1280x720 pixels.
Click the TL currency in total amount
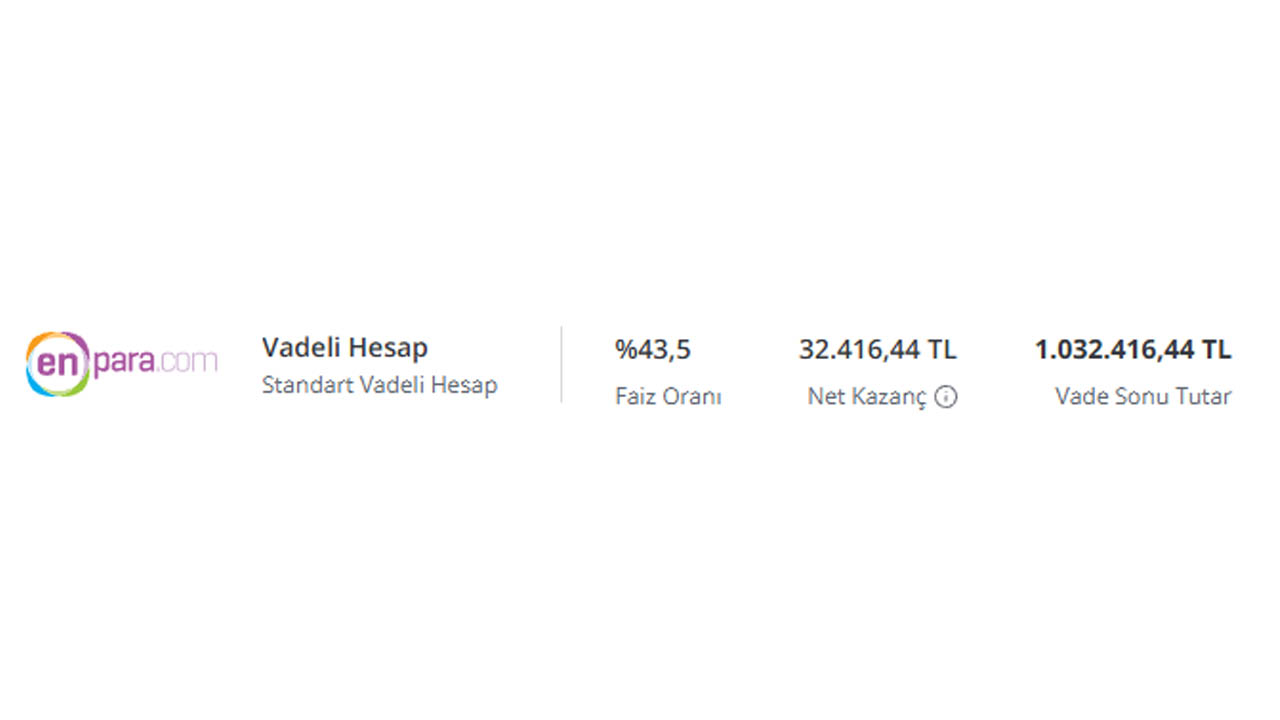[x=1217, y=350]
